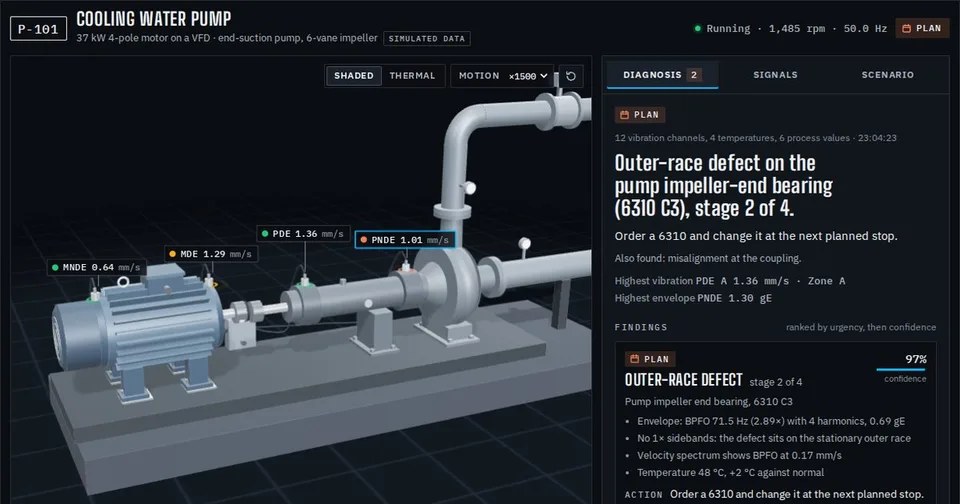This screenshot has width=960, height=504.
Task: Switch viewport to Shaded mode
Action: (x=353, y=76)
